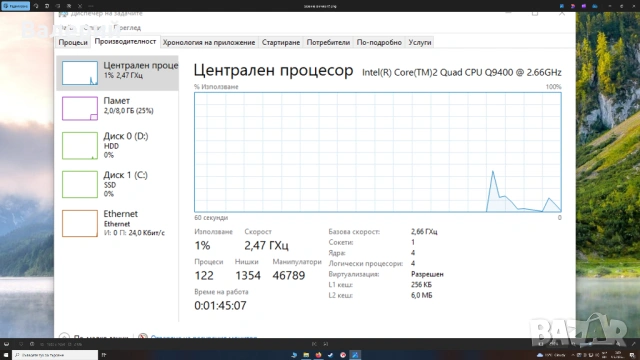Click the Време на работа label
The image size is (640, 360).
(221, 292)
